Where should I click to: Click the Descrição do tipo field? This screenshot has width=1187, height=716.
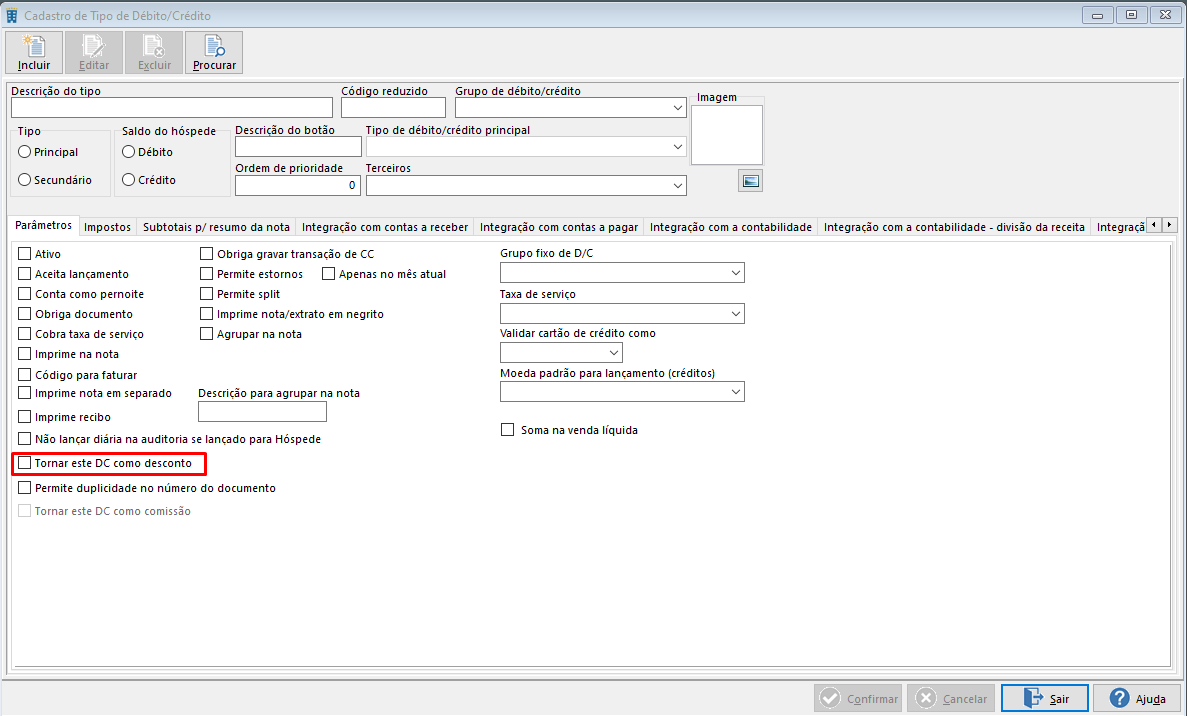point(172,108)
